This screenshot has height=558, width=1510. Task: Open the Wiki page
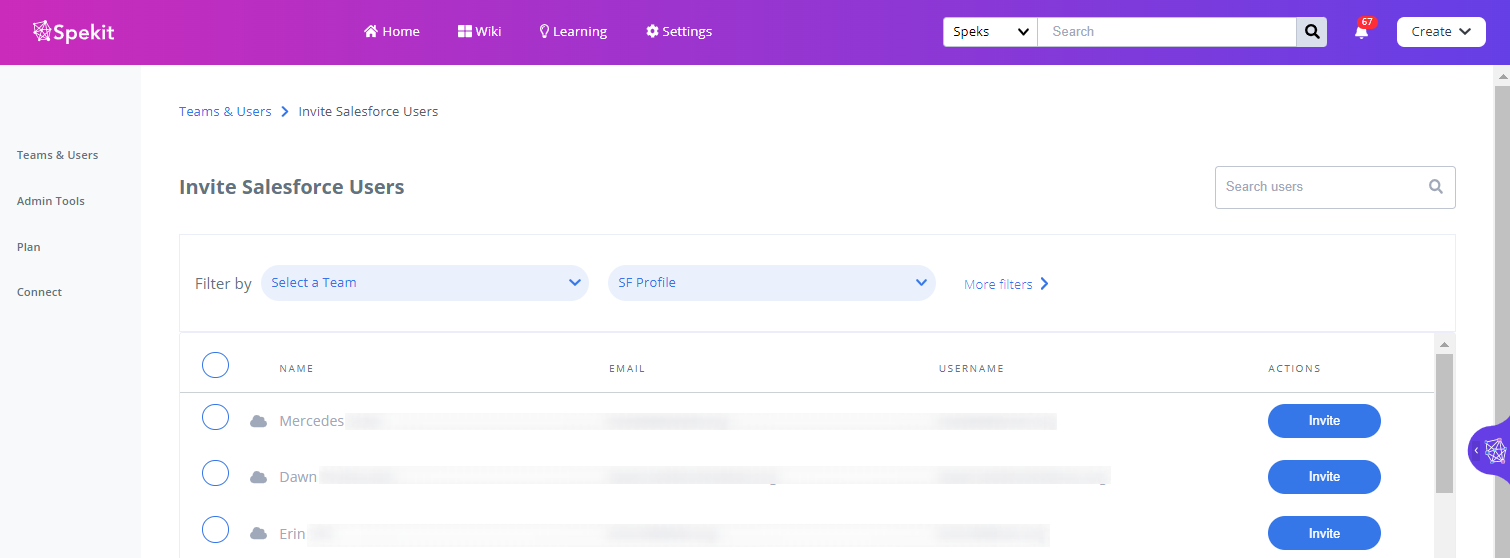(480, 32)
